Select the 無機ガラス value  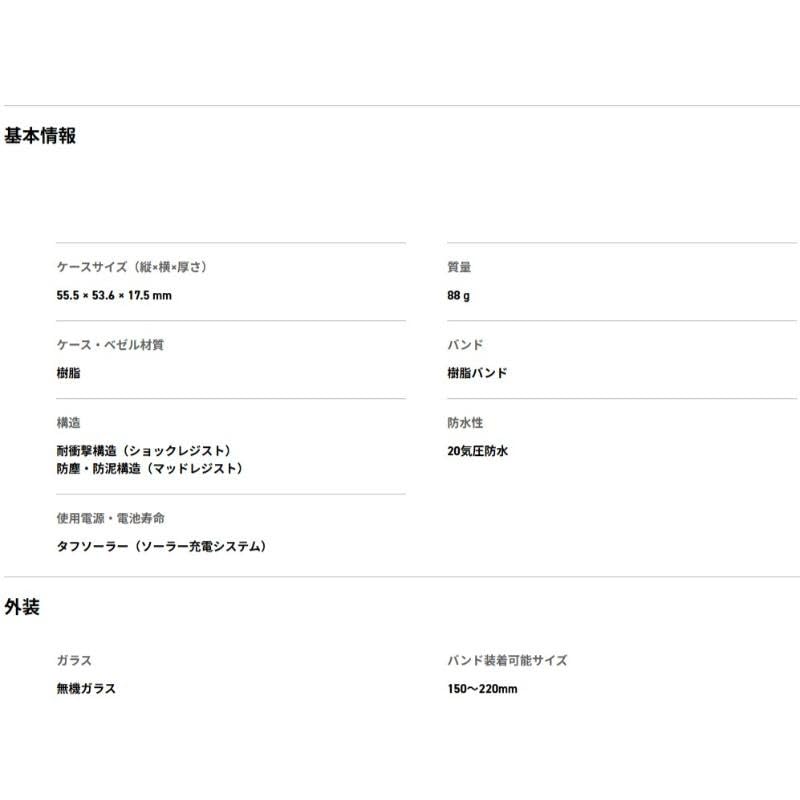click(x=86, y=689)
